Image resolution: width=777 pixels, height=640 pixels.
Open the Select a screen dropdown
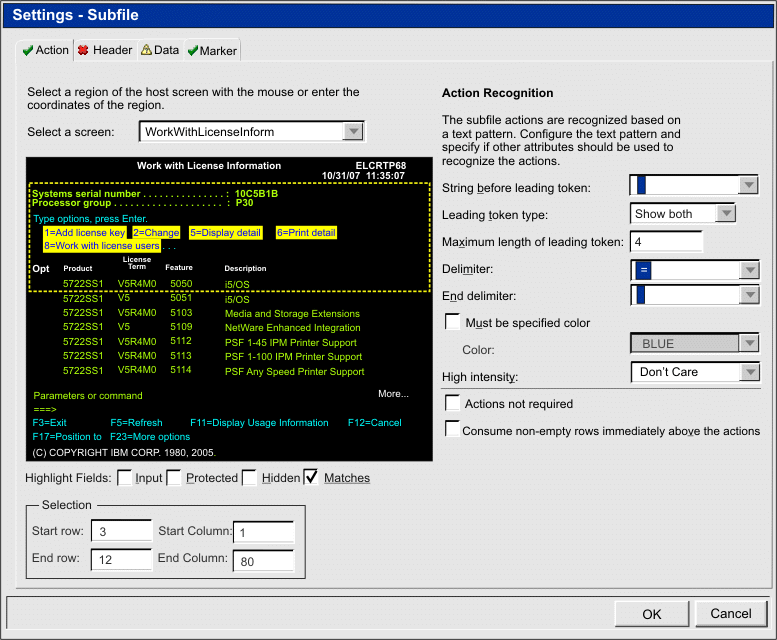pos(353,131)
